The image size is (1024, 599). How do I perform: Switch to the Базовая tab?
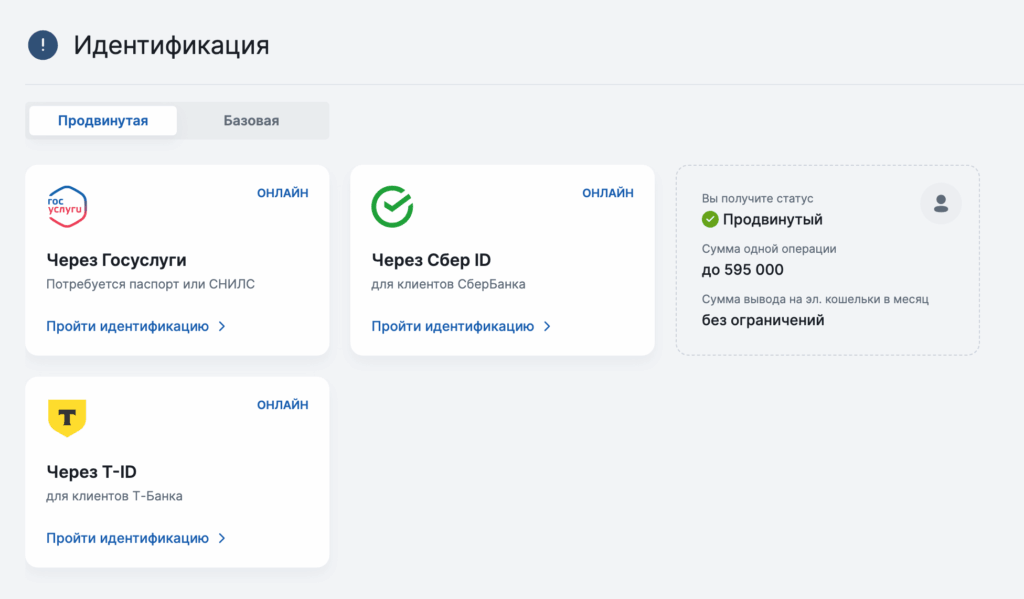[x=251, y=120]
